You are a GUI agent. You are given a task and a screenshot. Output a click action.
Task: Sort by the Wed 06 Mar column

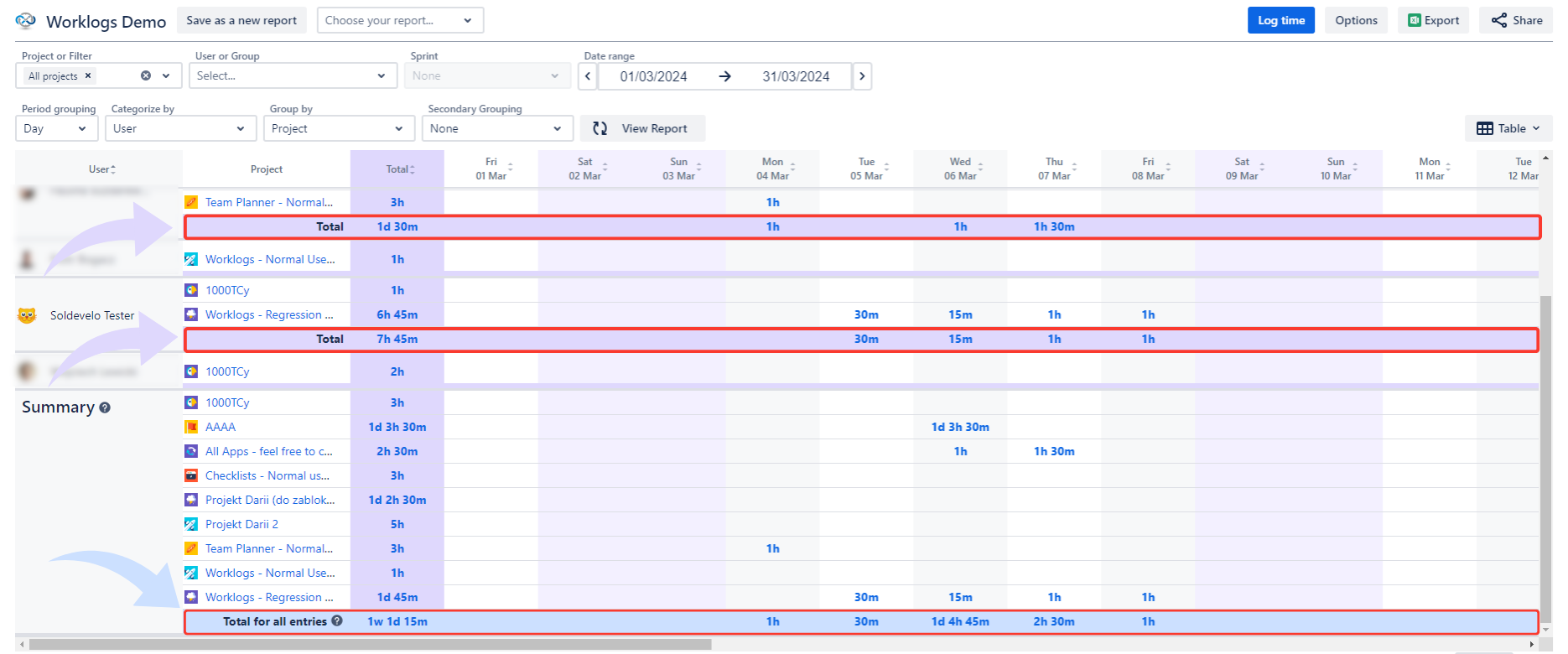(980, 169)
